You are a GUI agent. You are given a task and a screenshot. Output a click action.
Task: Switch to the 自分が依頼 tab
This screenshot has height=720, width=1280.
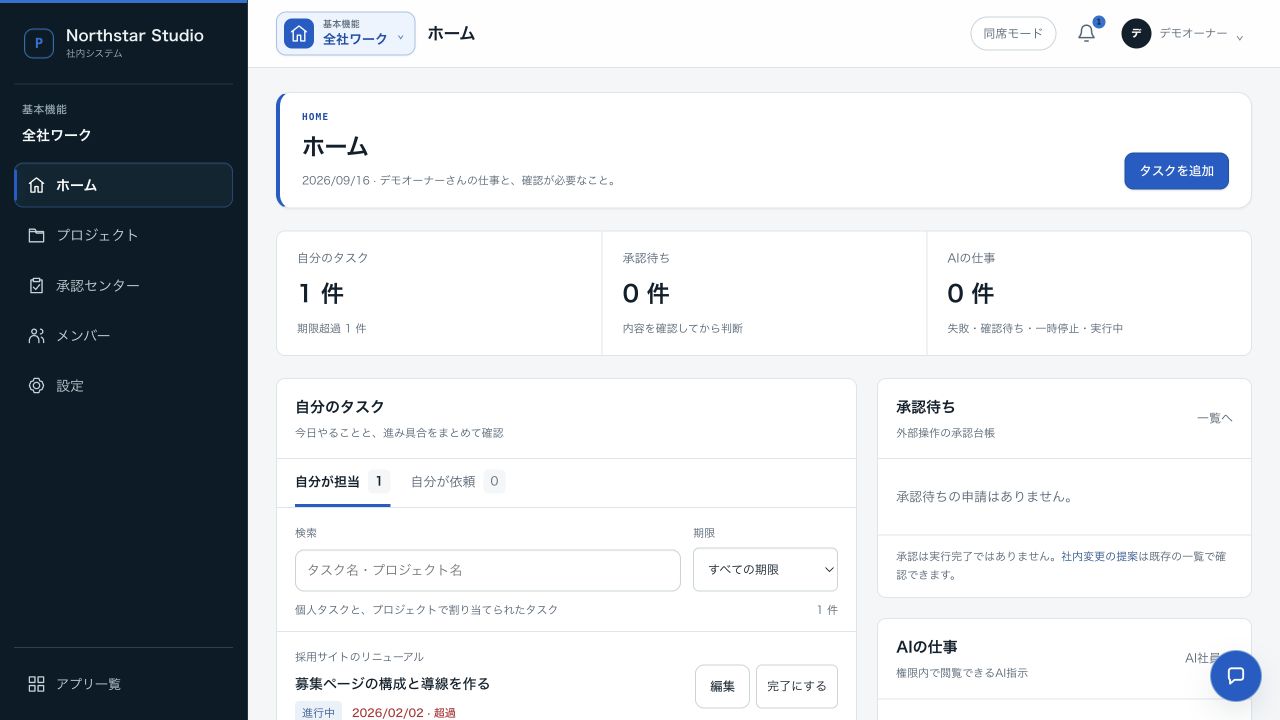458,482
